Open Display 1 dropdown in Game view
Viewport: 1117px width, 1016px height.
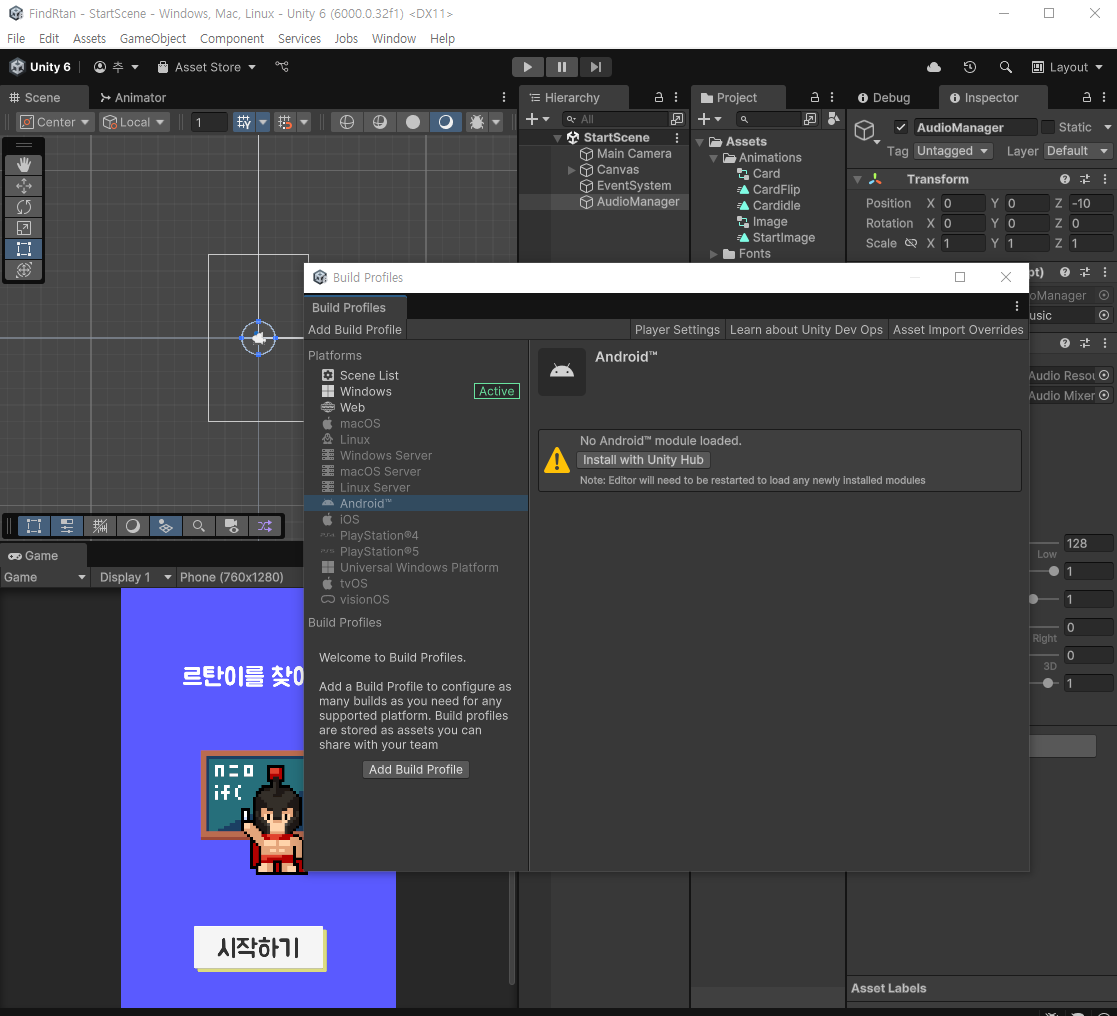click(x=135, y=577)
